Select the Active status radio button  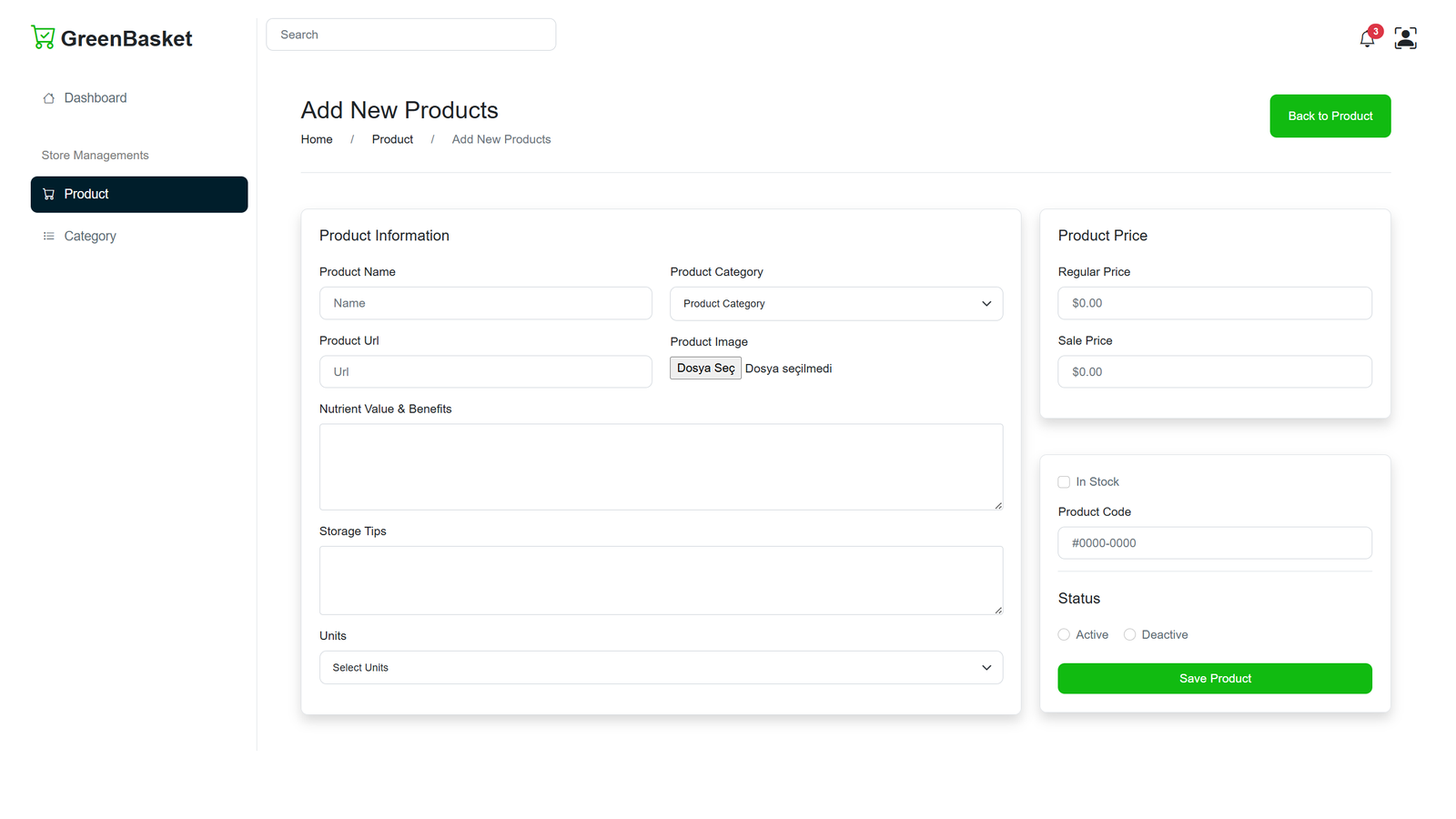pos(1064,635)
